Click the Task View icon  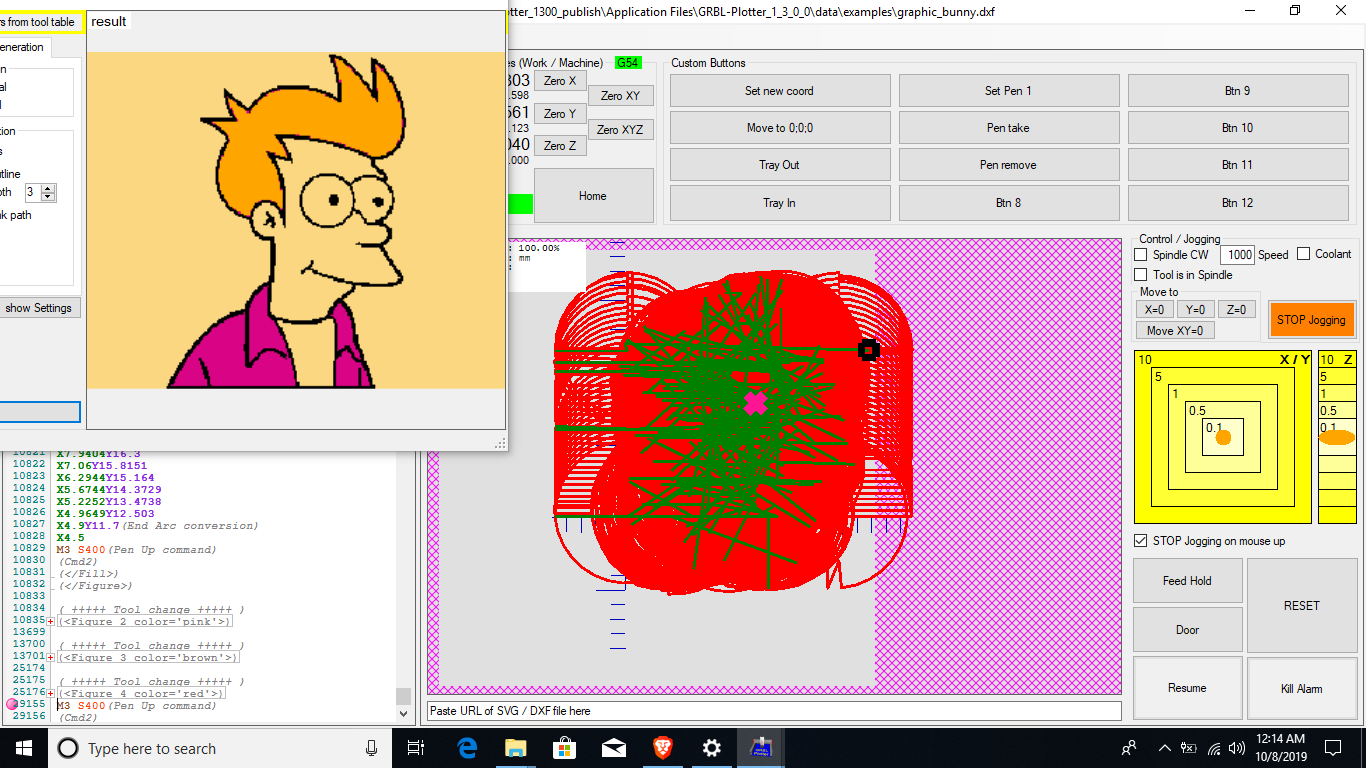tap(417, 748)
